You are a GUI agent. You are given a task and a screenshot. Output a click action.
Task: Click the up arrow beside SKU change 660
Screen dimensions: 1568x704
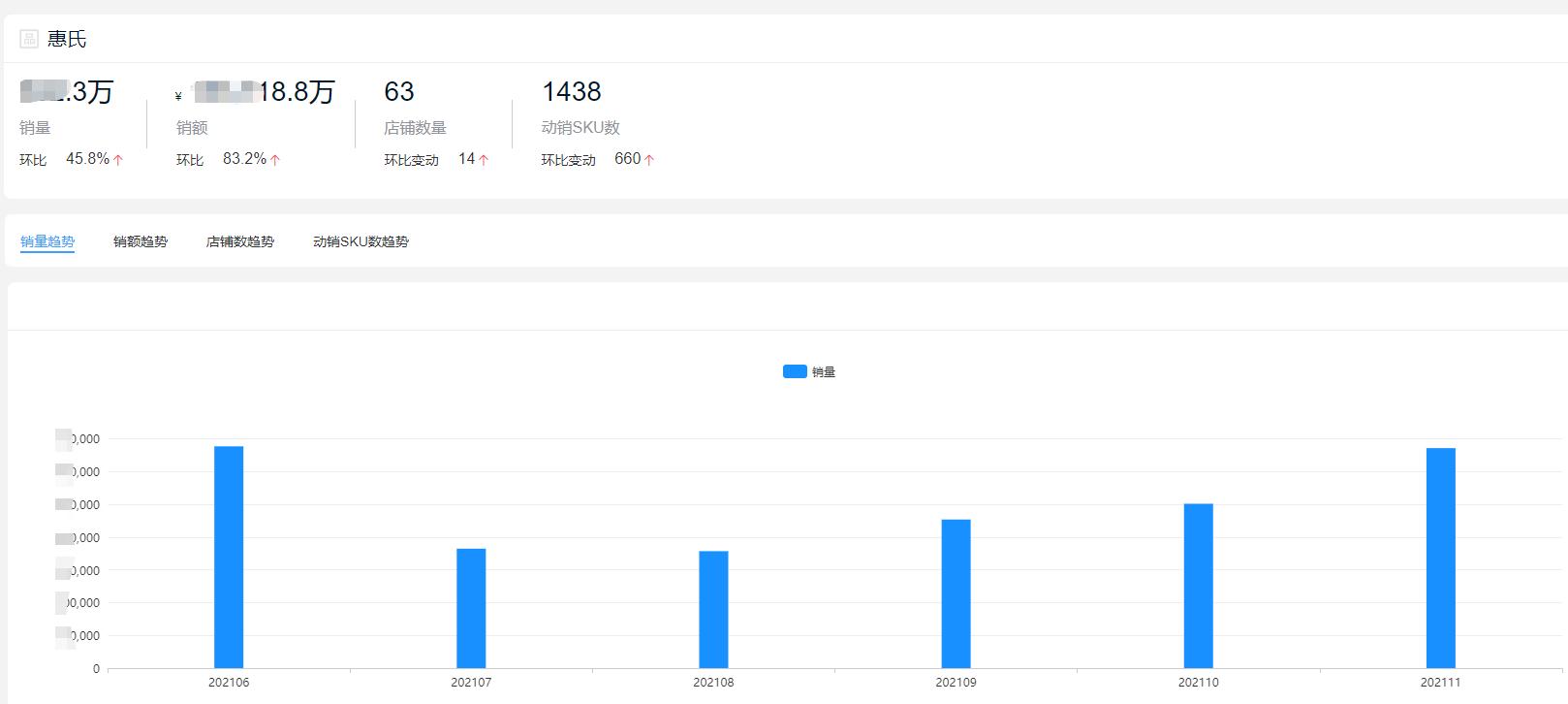click(x=649, y=160)
